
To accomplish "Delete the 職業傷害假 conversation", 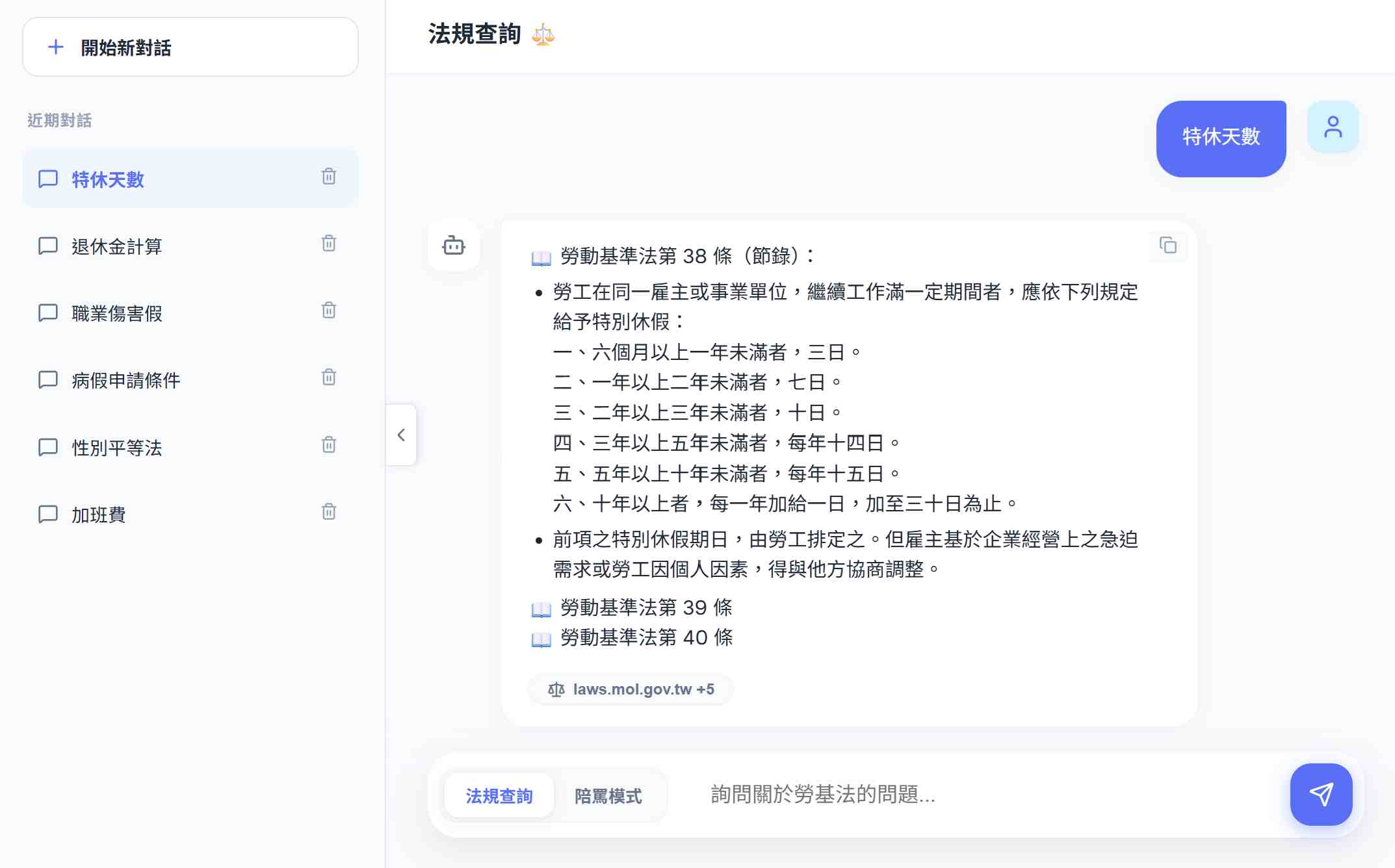I will coord(329,311).
